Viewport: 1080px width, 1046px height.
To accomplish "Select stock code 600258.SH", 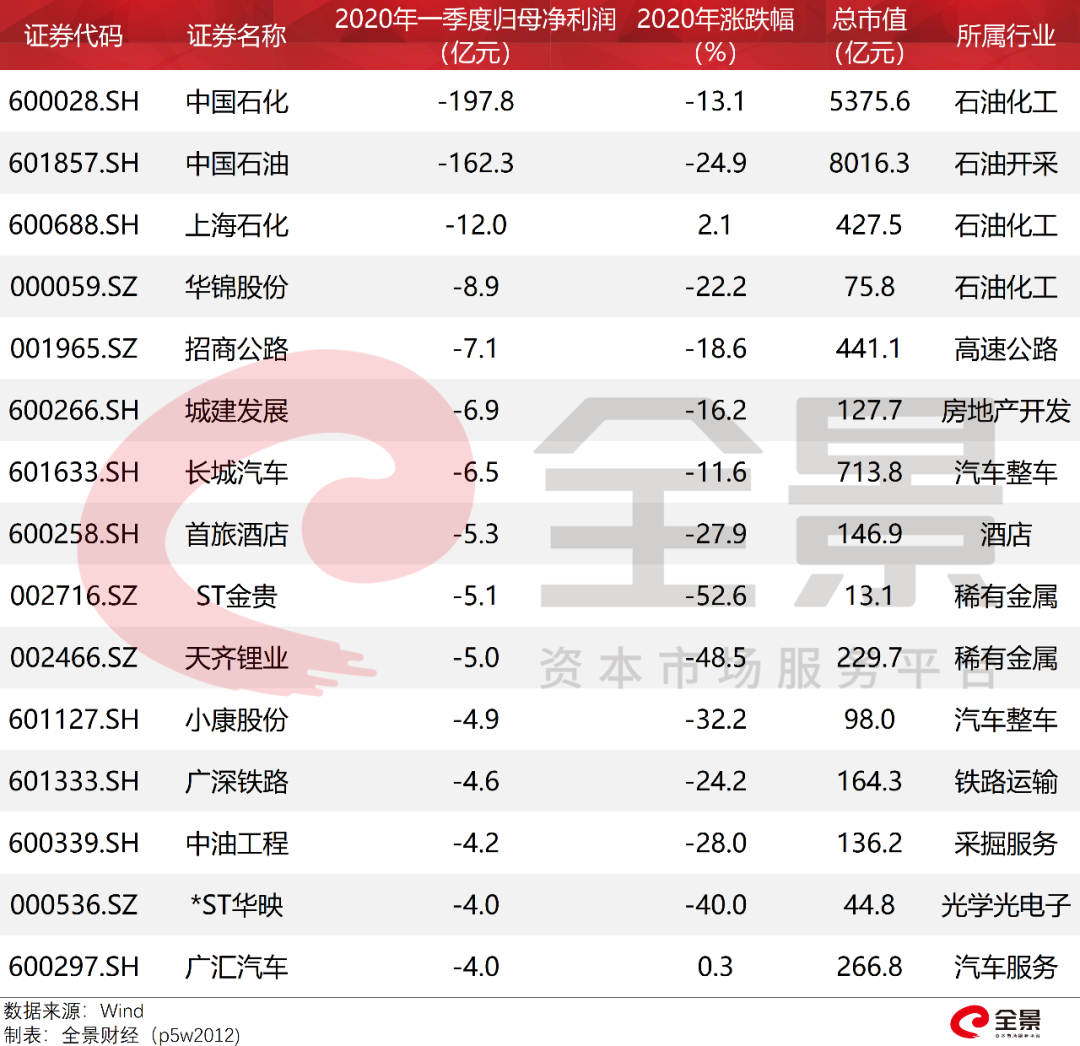I will tap(74, 534).
